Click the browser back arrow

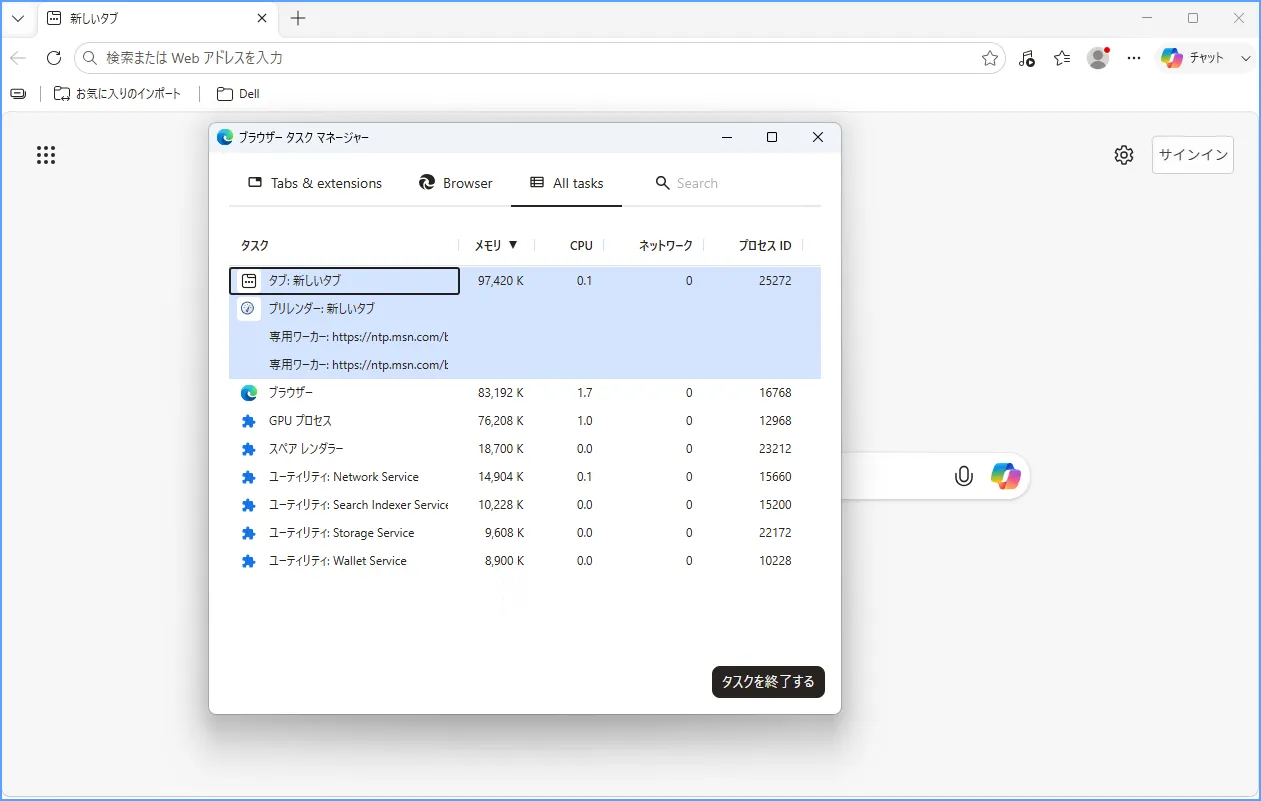[x=18, y=58]
